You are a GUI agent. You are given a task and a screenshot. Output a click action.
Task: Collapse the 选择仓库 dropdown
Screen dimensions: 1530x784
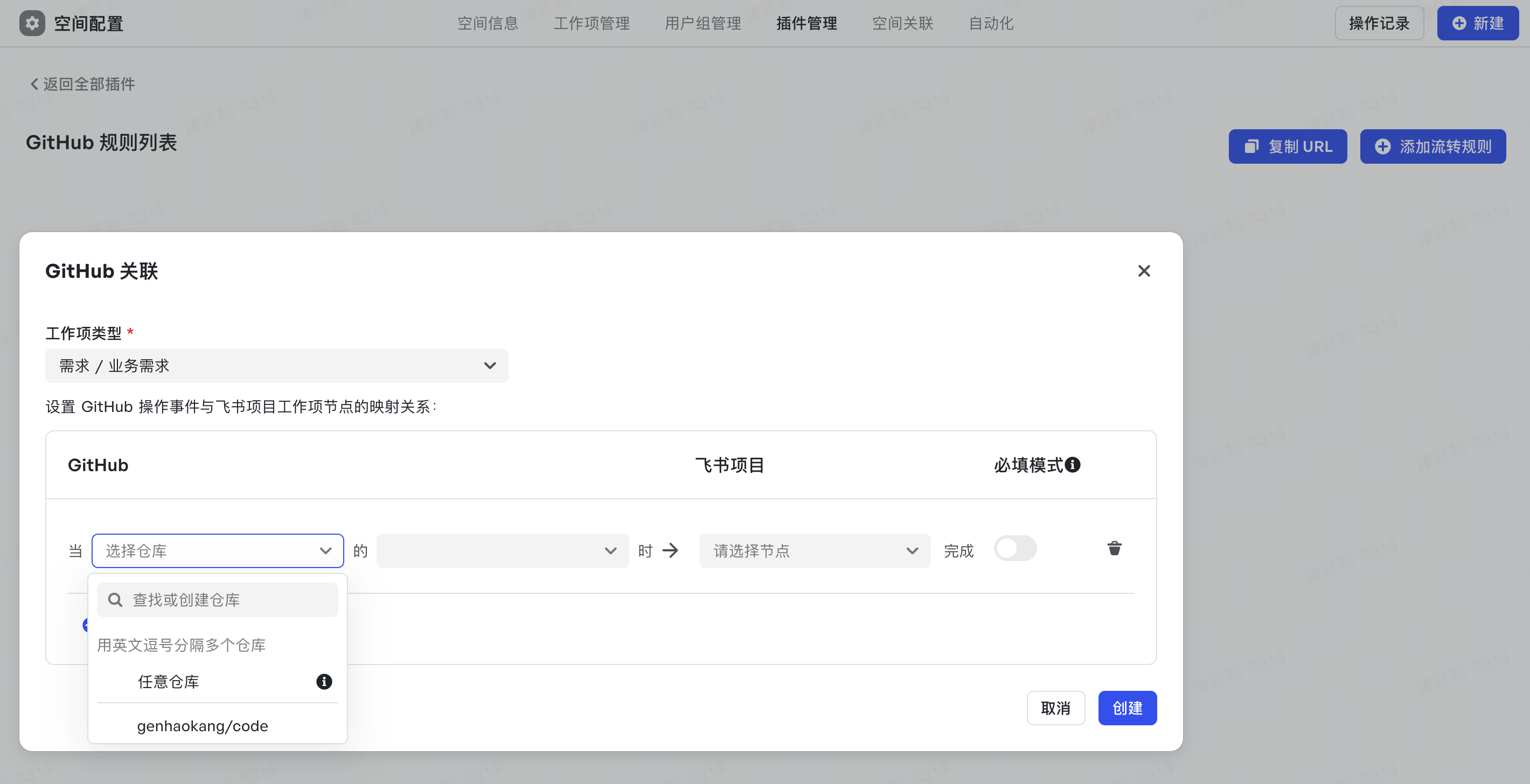(x=218, y=551)
